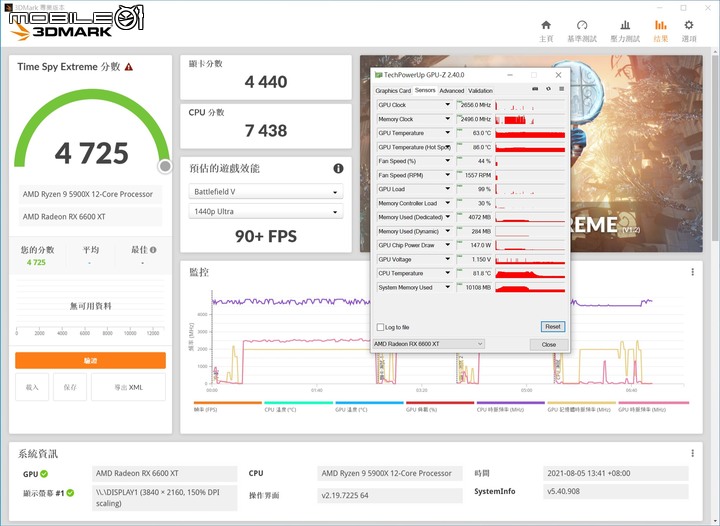This screenshot has width=720, height=526.
Task: Expand the Memory Clock sensor dropdown arrow
Action: pyautogui.click(x=447, y=119)
